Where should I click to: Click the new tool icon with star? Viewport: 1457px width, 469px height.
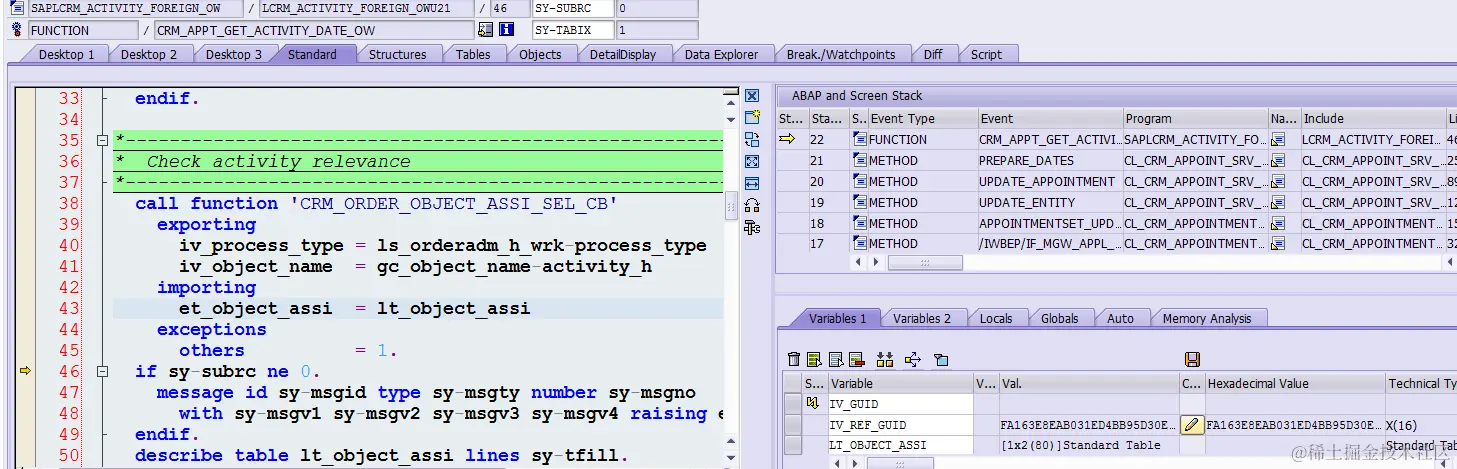[x=752, y=117]
